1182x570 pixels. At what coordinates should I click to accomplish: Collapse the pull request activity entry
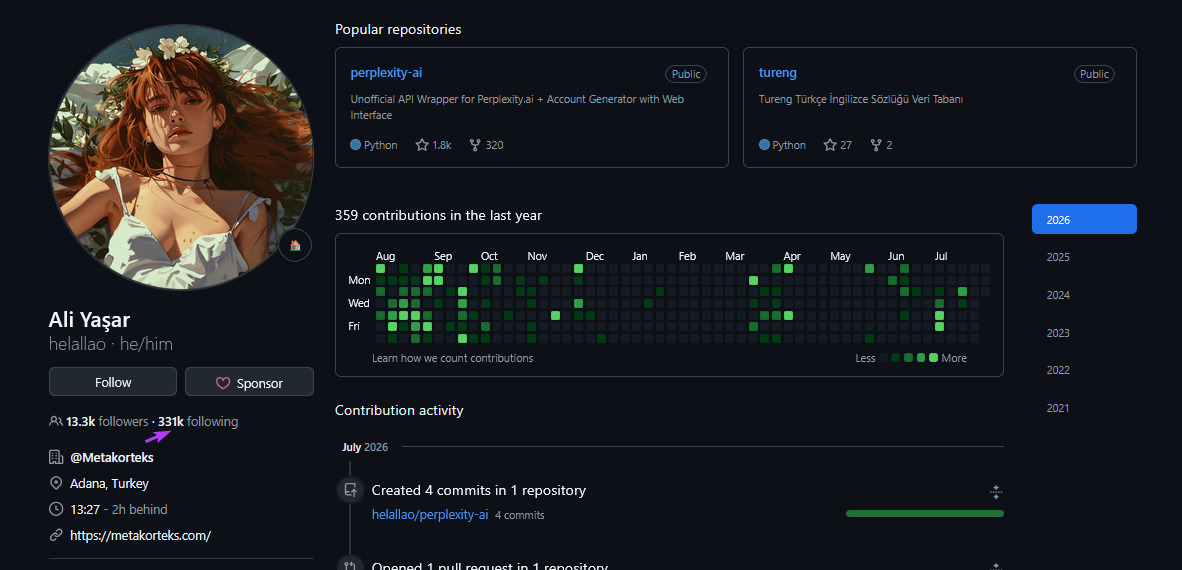click(996, 565)
